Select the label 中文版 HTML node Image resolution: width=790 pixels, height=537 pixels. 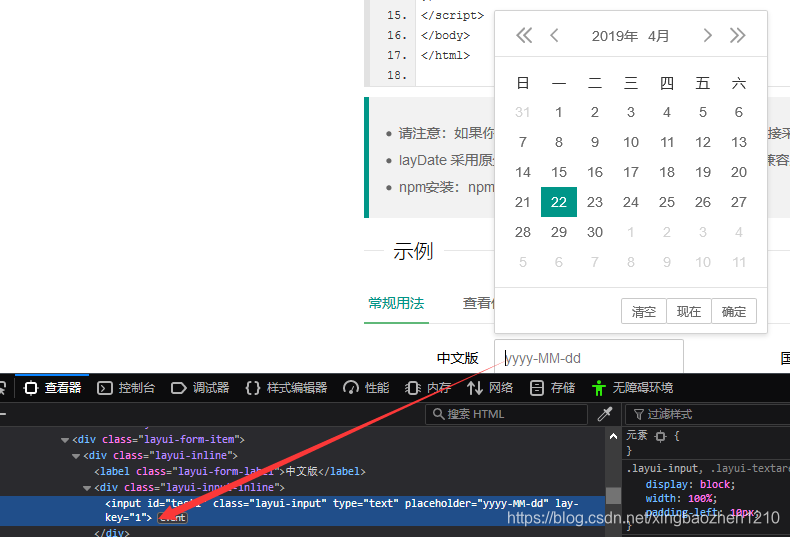(x=230, y=472)
